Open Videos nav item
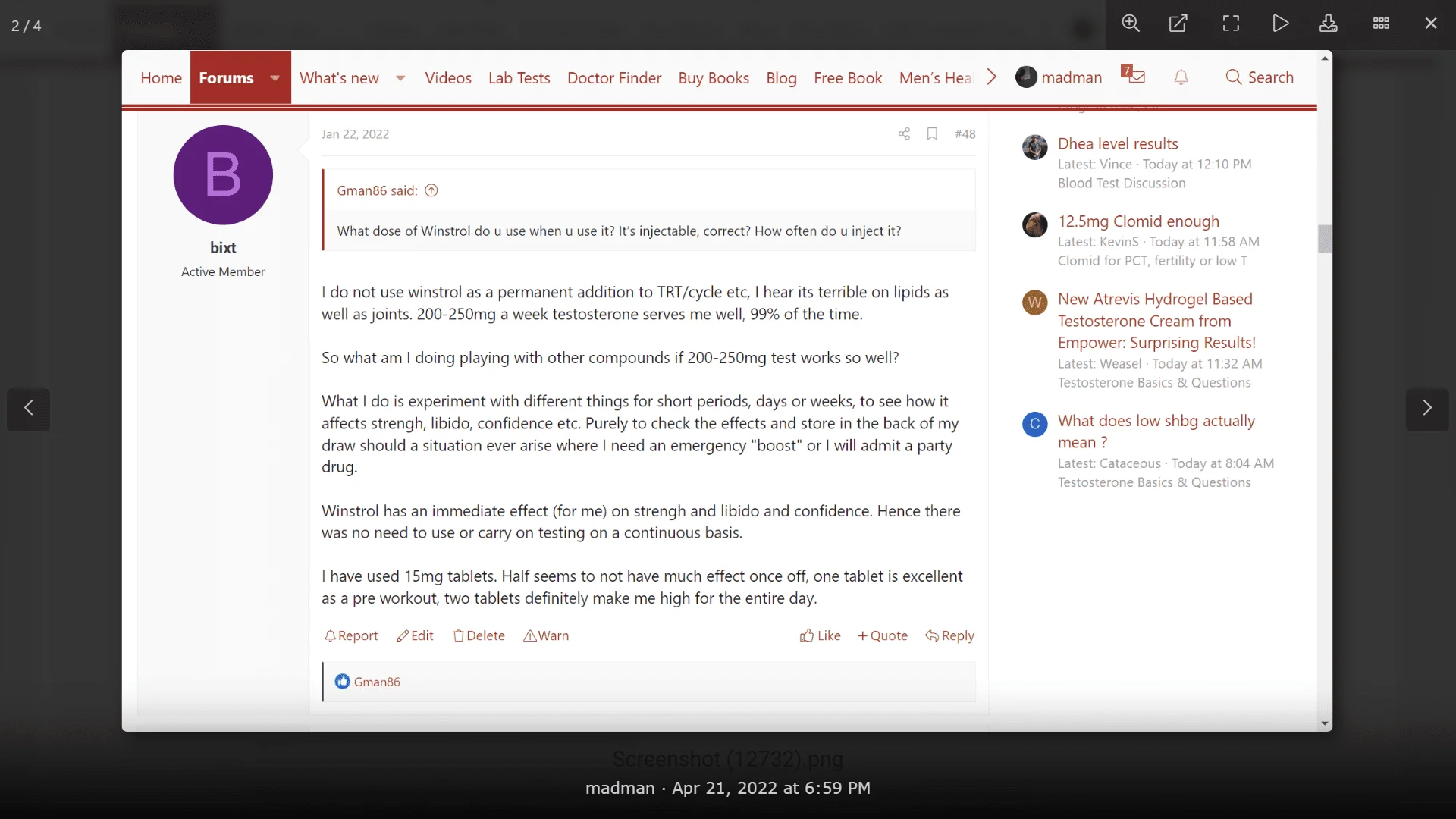Image resolution: width=1456 pixels, height=819 pixels. [448, 77]
